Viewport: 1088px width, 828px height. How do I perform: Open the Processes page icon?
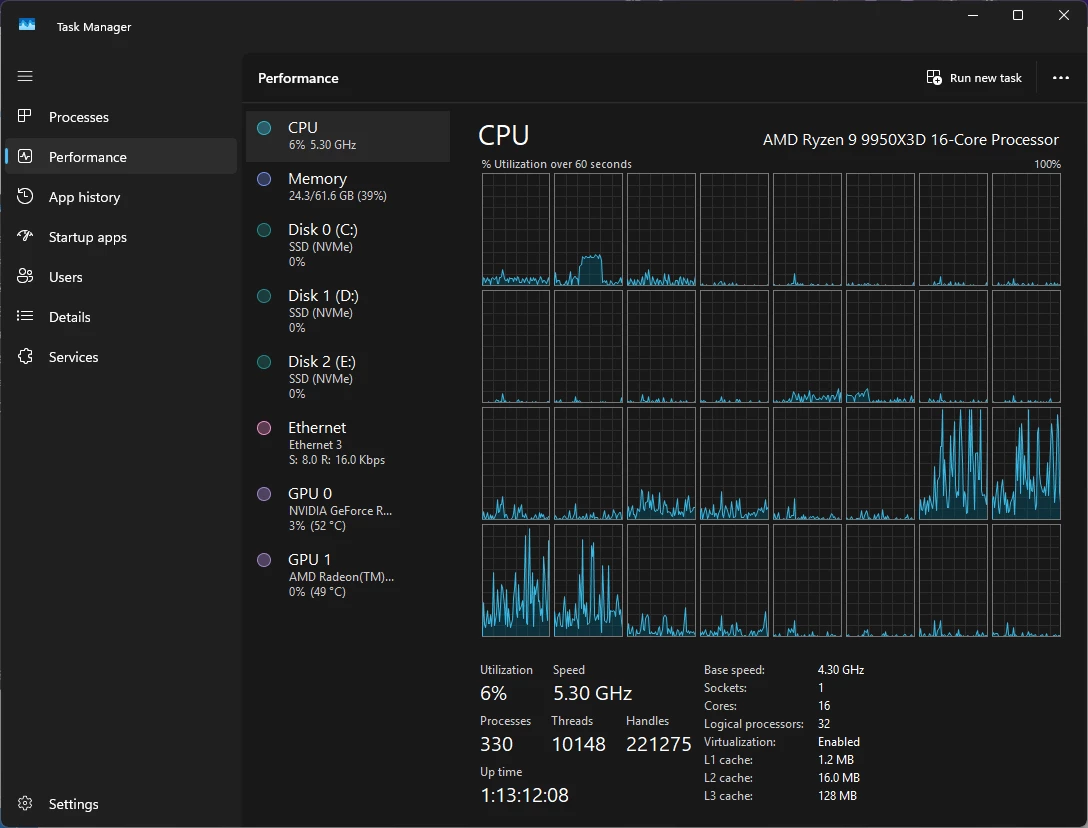(26, 117)
